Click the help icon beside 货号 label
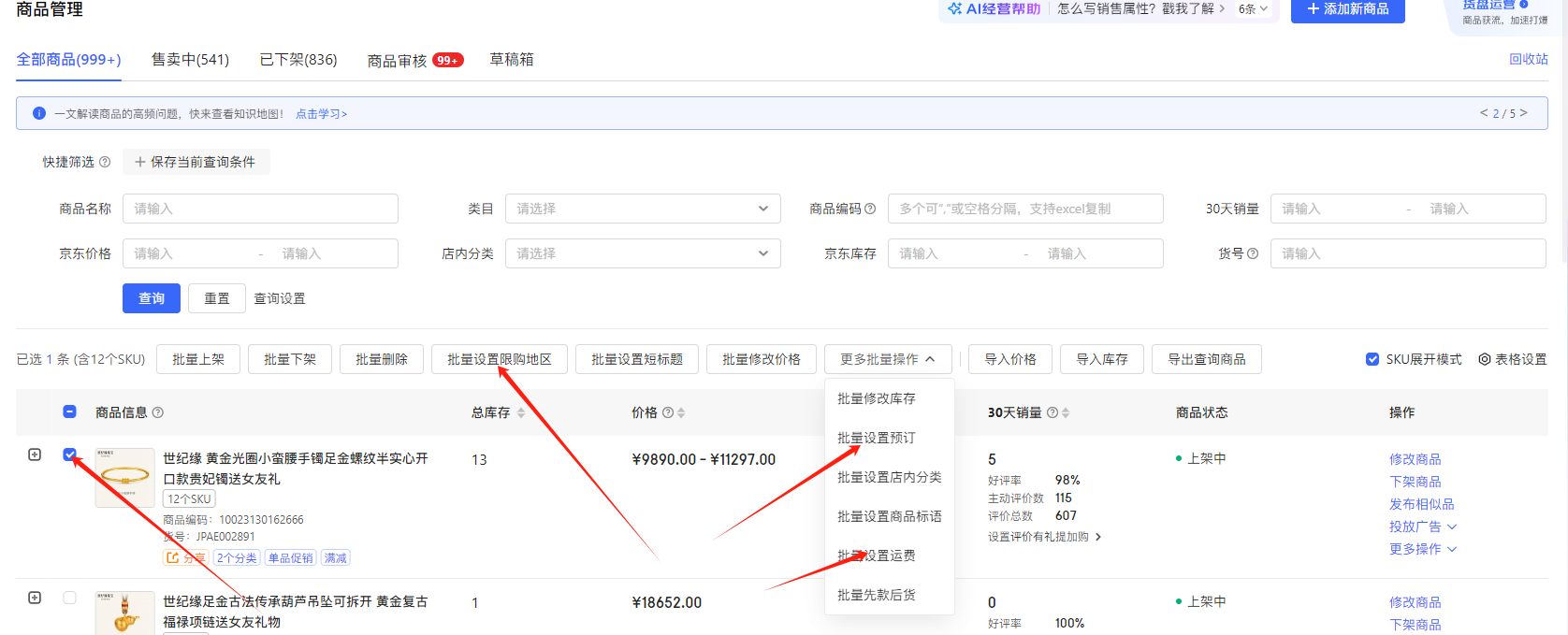This screenshot has width=1568, height=635. pos(1253,253)
